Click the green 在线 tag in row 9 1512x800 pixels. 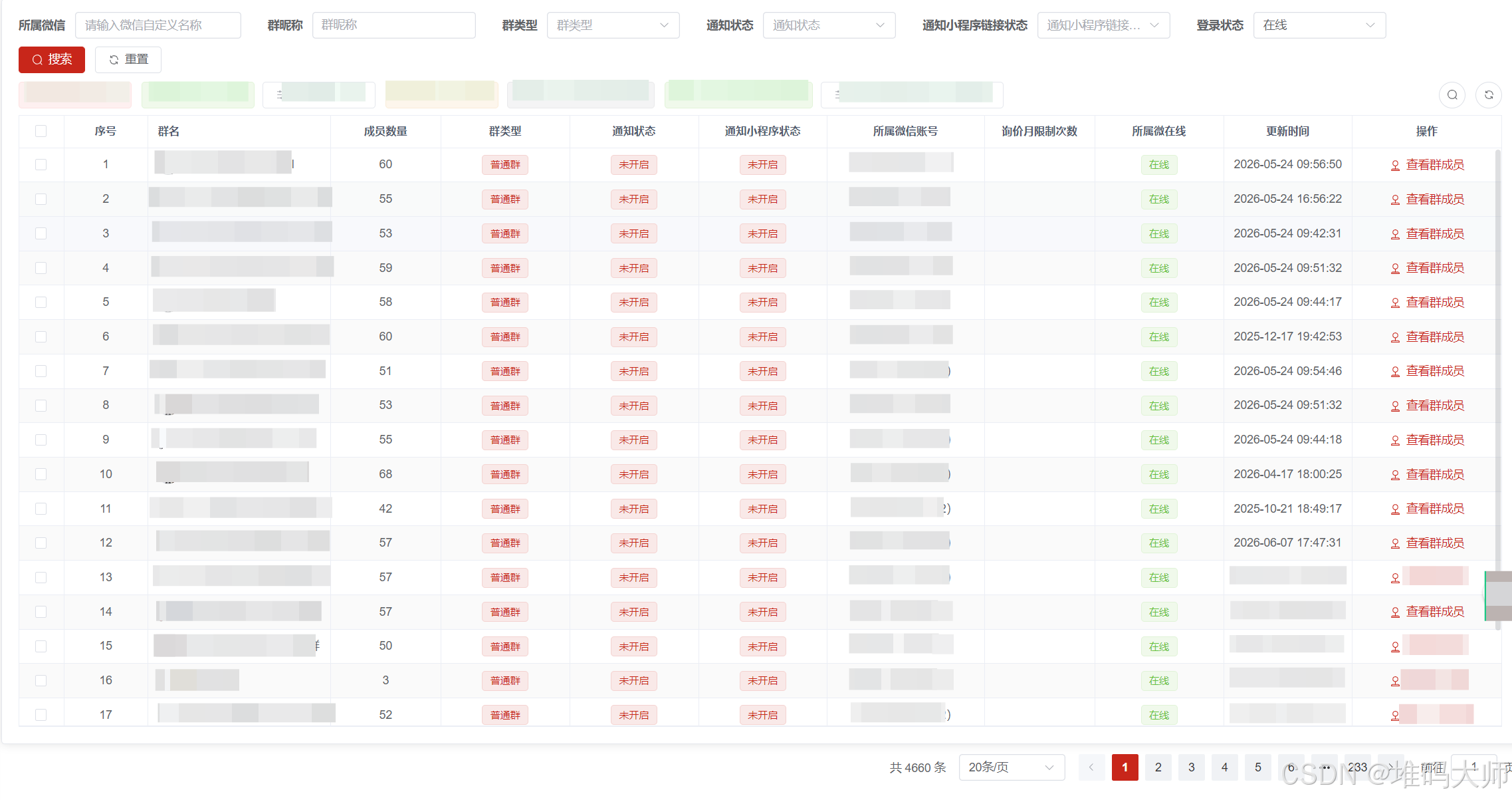[1159, 440]
